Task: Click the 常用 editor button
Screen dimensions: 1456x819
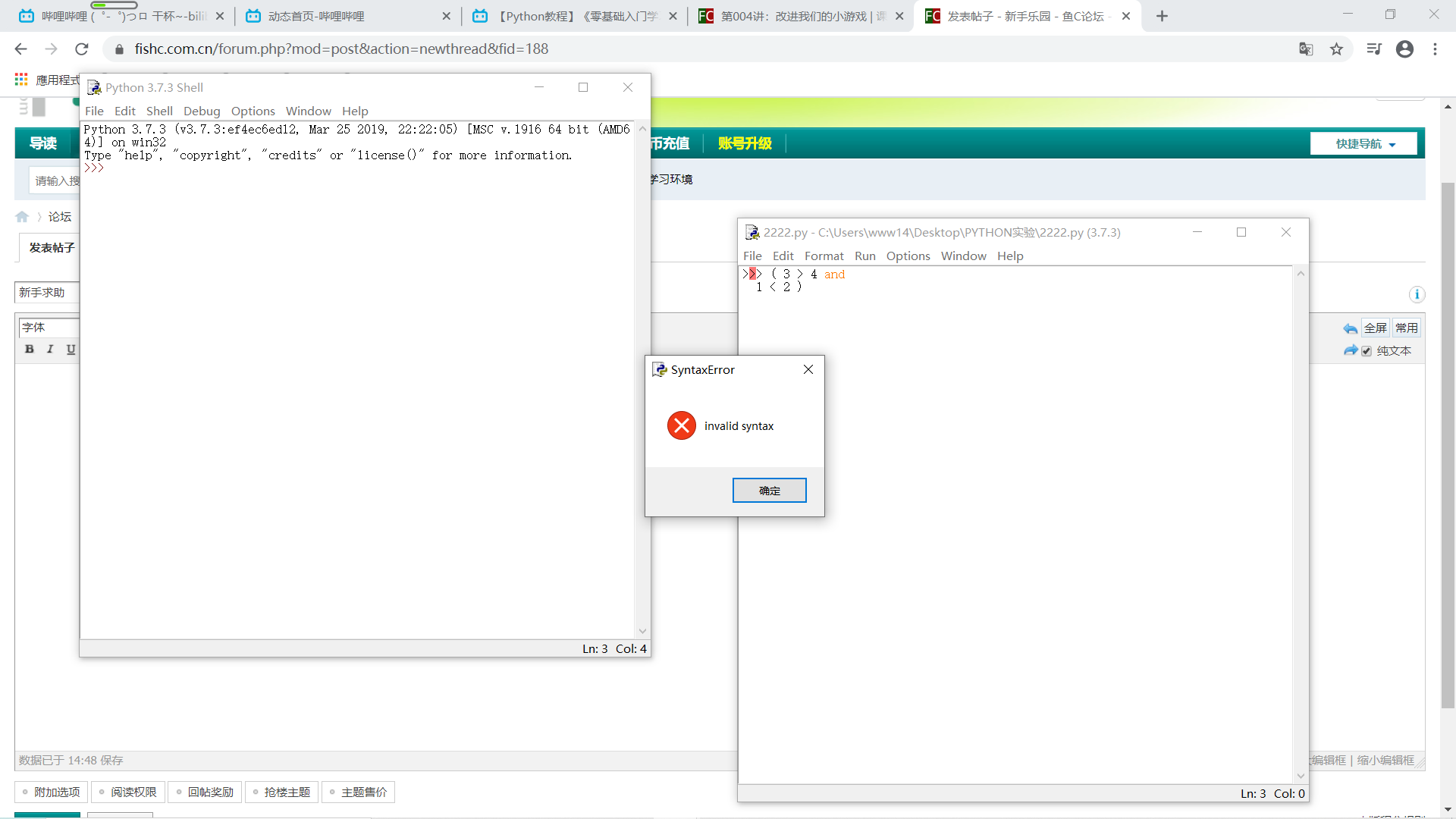Action: pyautogui.click(x=1407, y=328)
